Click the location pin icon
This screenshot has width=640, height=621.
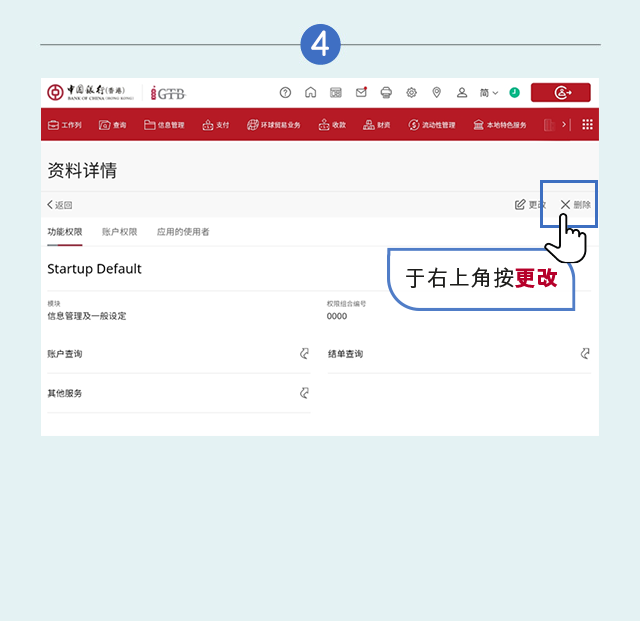tap(437, 93)
